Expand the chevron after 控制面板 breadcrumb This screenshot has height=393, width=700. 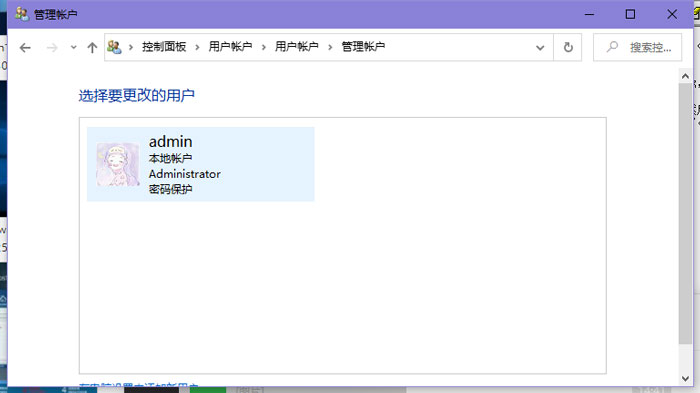pos(197,47)
